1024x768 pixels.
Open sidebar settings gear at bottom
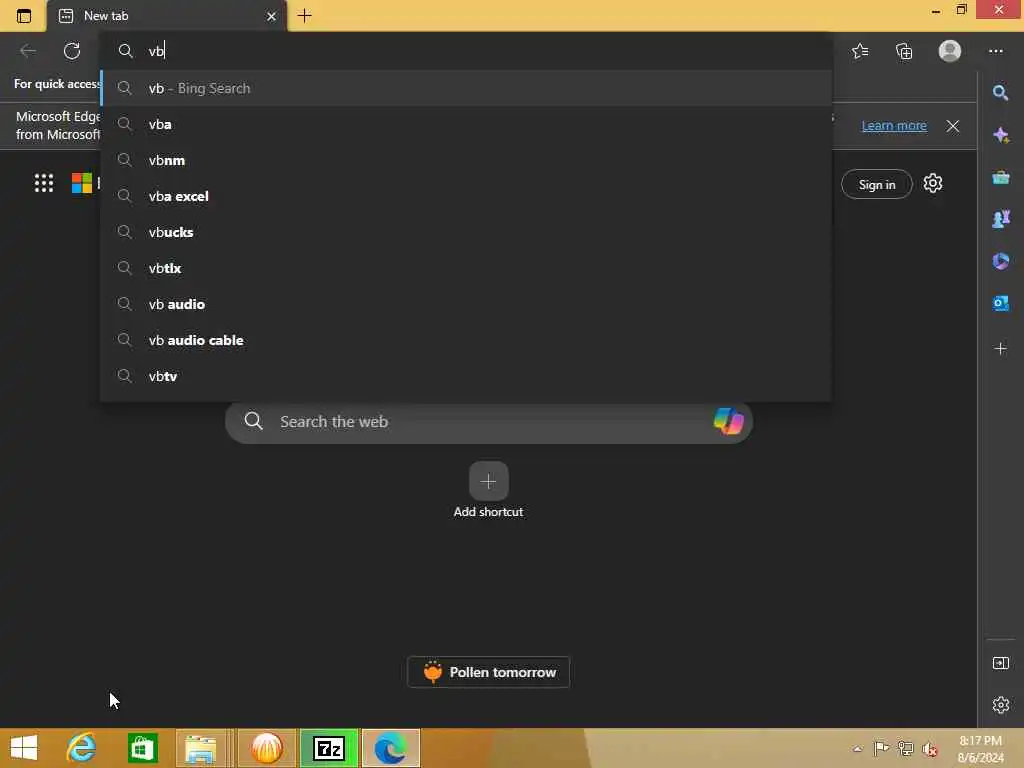pyautogui.click(x=1000, y=705)
